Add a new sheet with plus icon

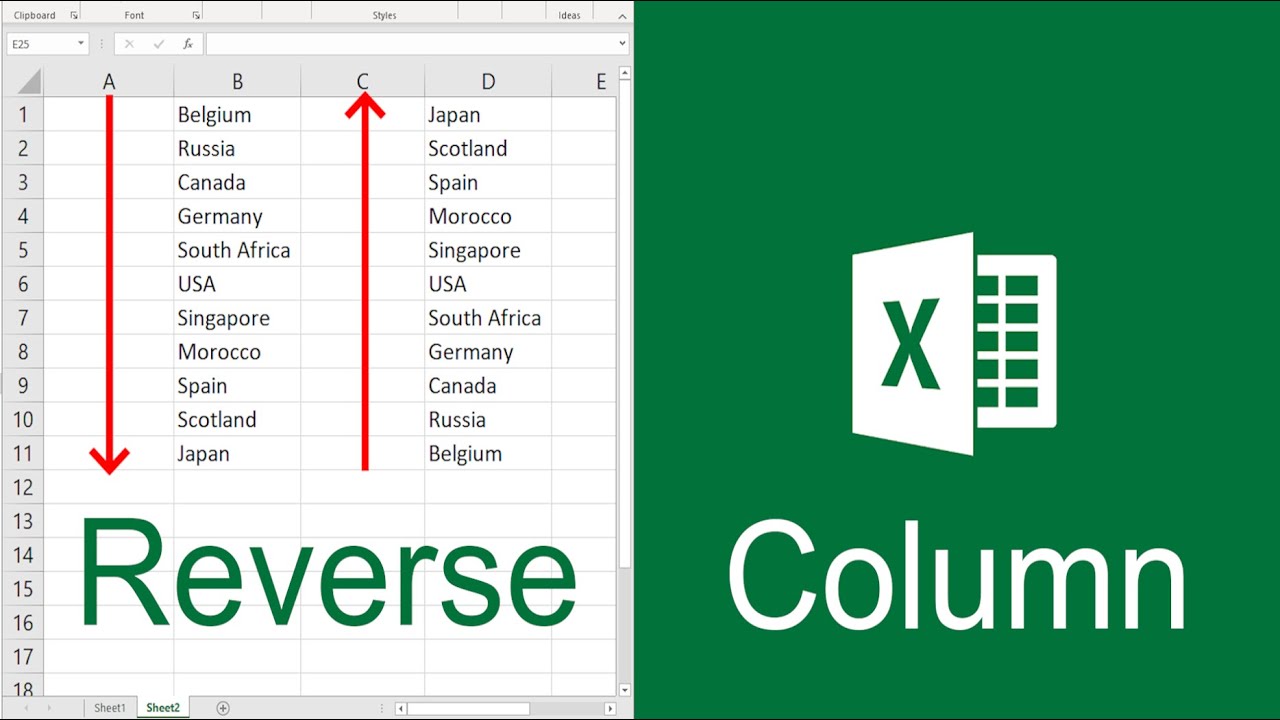pyautogui.click(x=223, y=708)
